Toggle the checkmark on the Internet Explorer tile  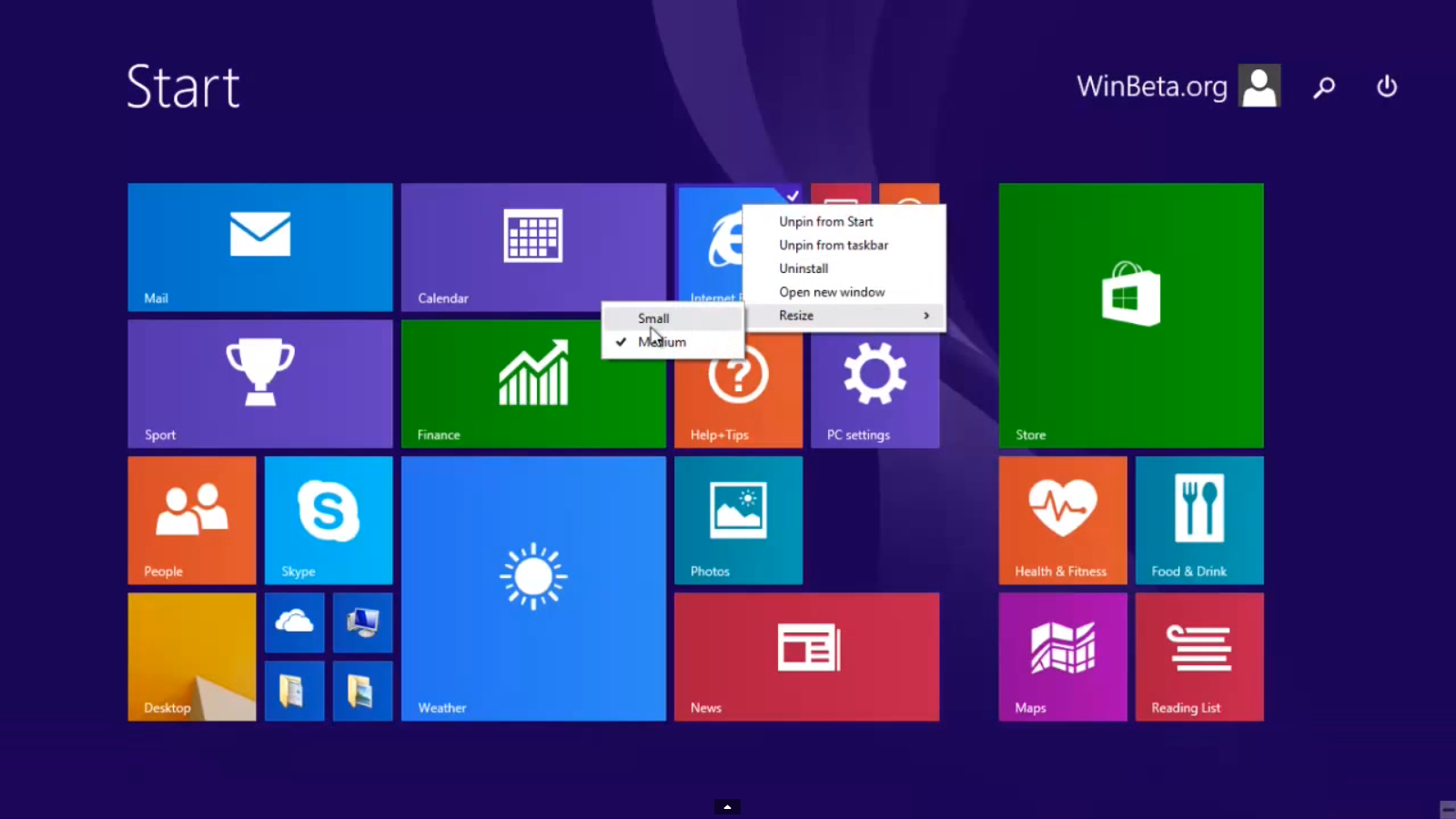click(x=793, y=195)
